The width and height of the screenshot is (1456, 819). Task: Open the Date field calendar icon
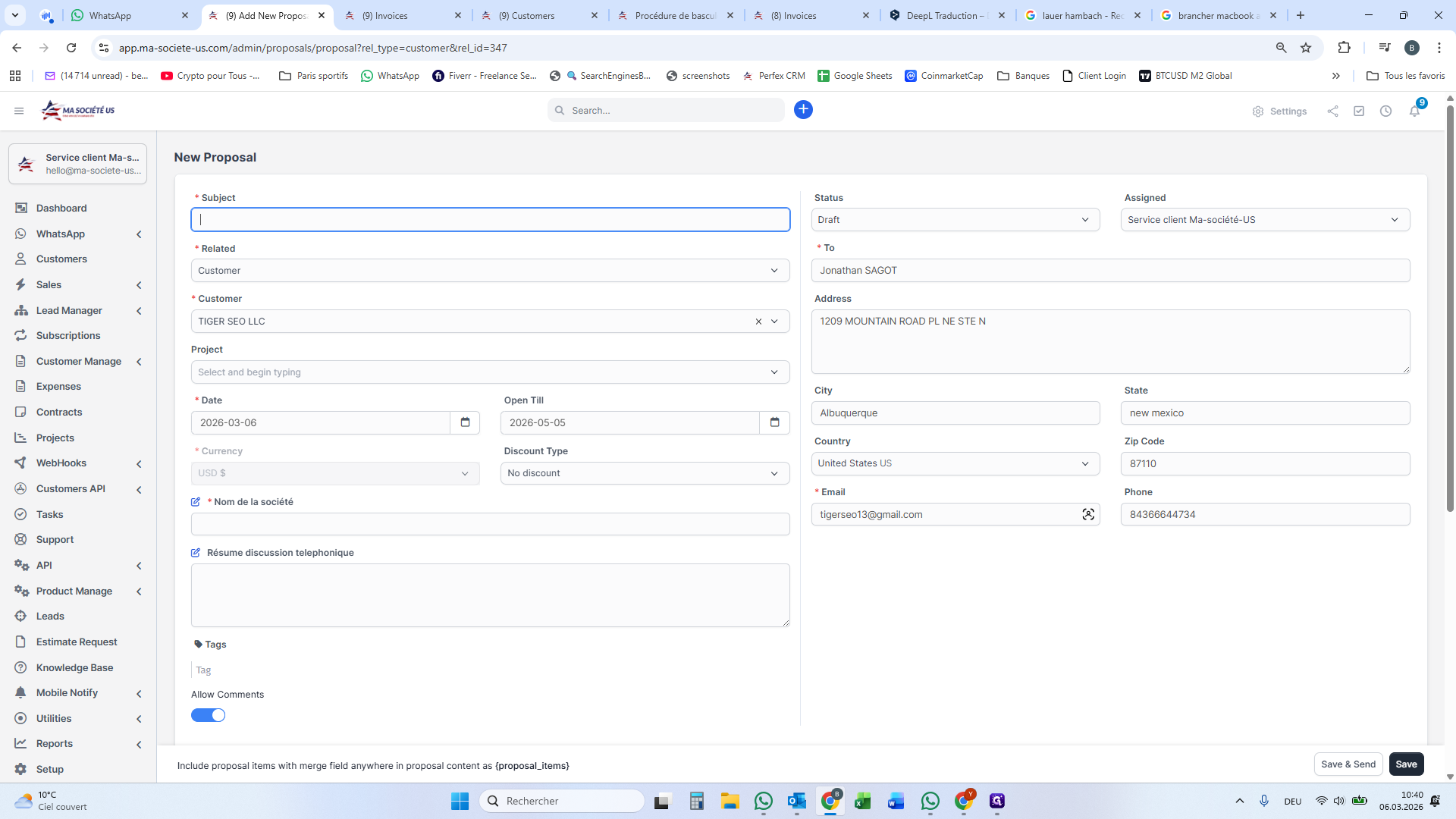pos(465,422)
